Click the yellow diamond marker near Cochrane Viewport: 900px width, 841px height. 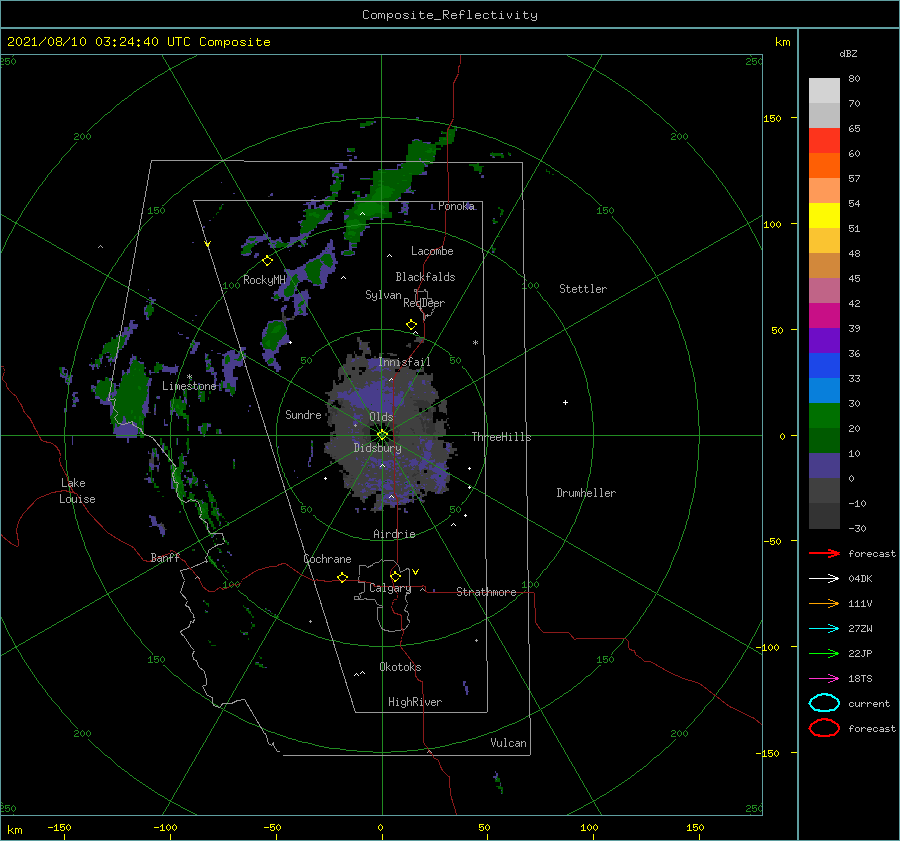tap(342, 578)
